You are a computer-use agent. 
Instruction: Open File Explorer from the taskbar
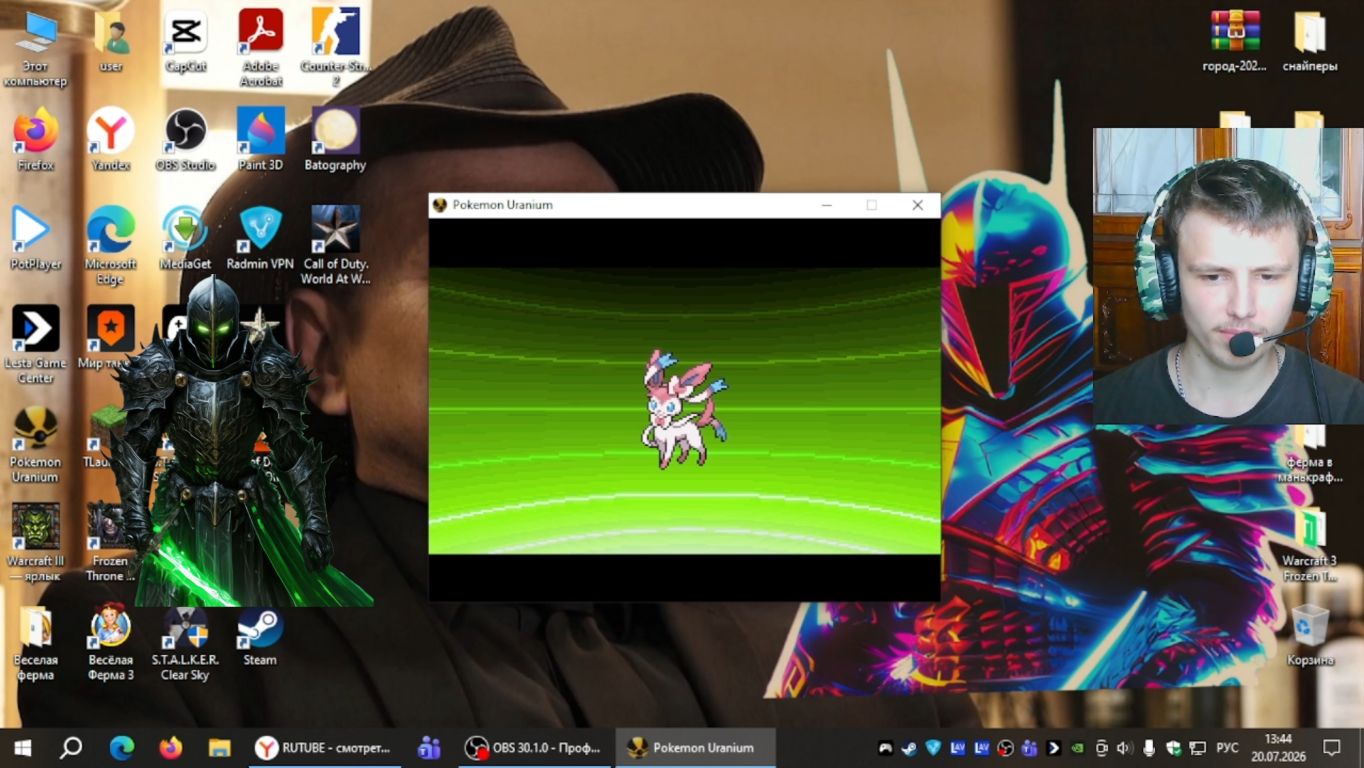point(219,748)
